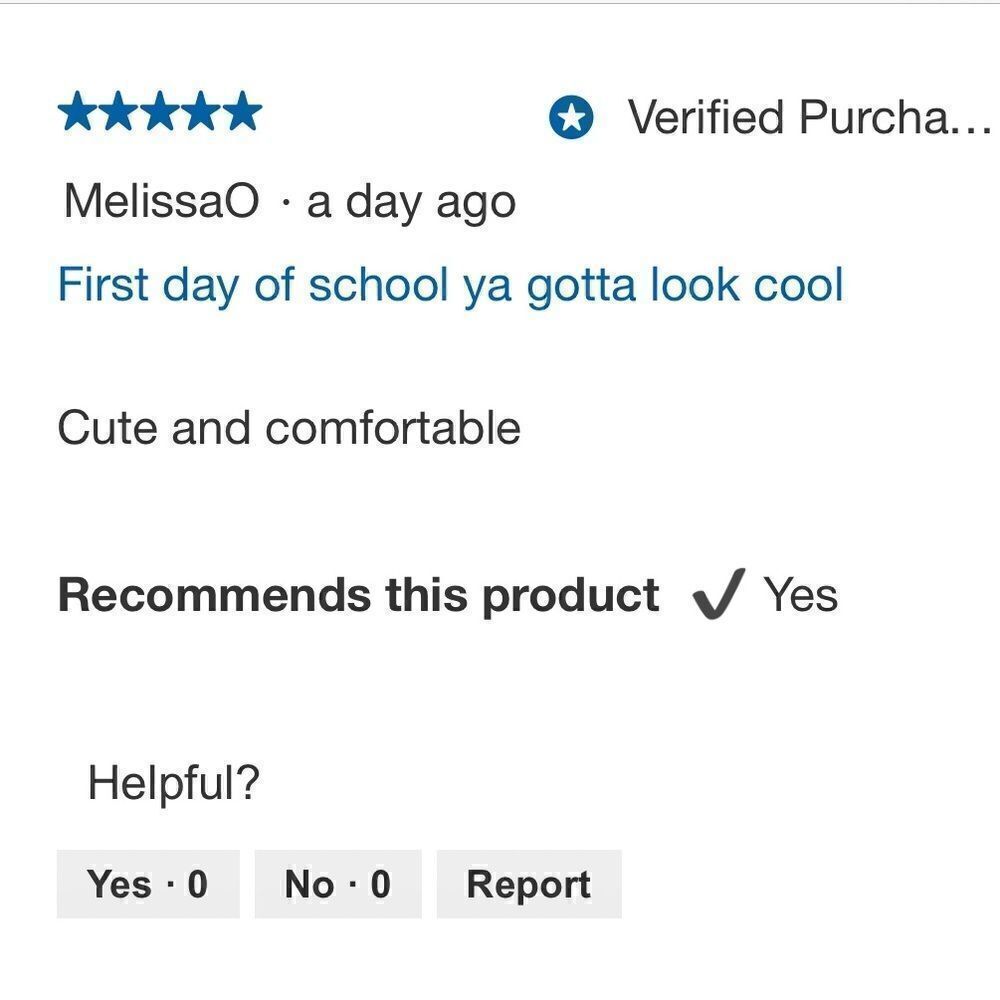
Task: Vote No · 0 as not helpful
Action: 338,884
